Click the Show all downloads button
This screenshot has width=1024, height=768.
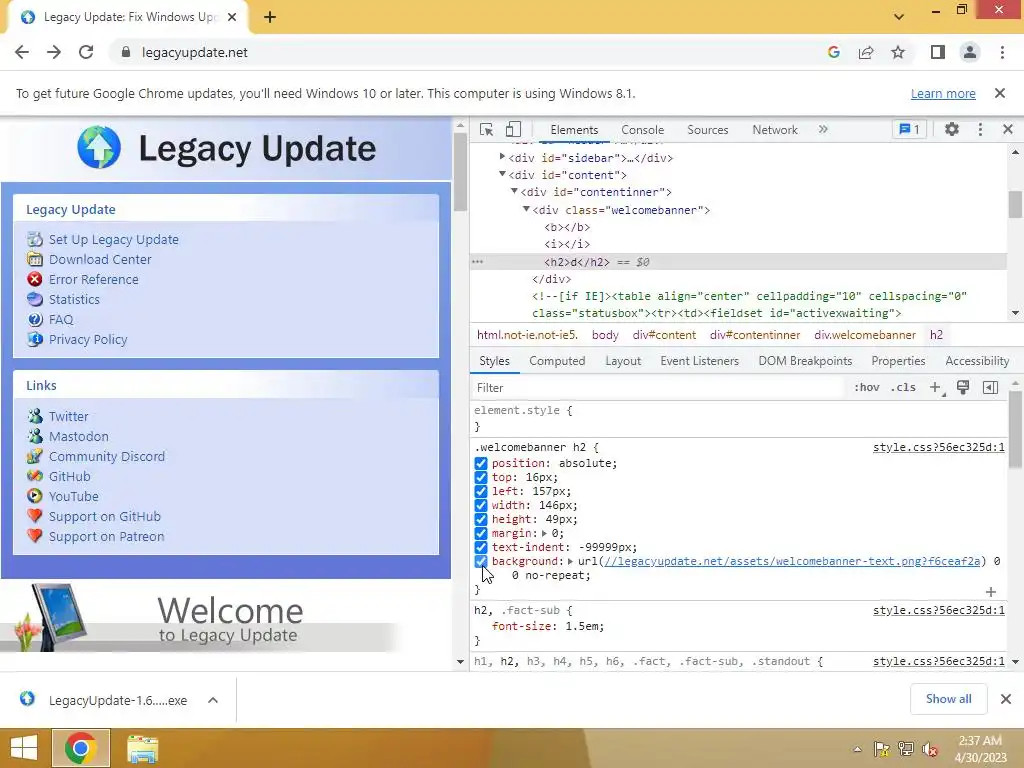(x=948, y=699)
